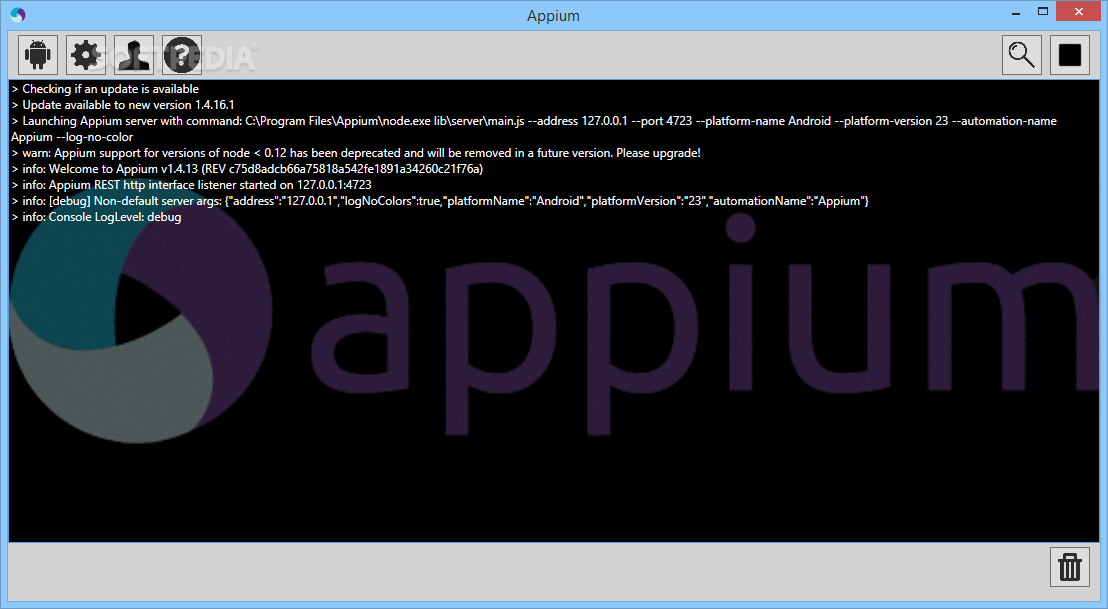Click the Appium logo in the title bar
The image size is (1108, 609).
pyautogui.click(x=18, y=15)
